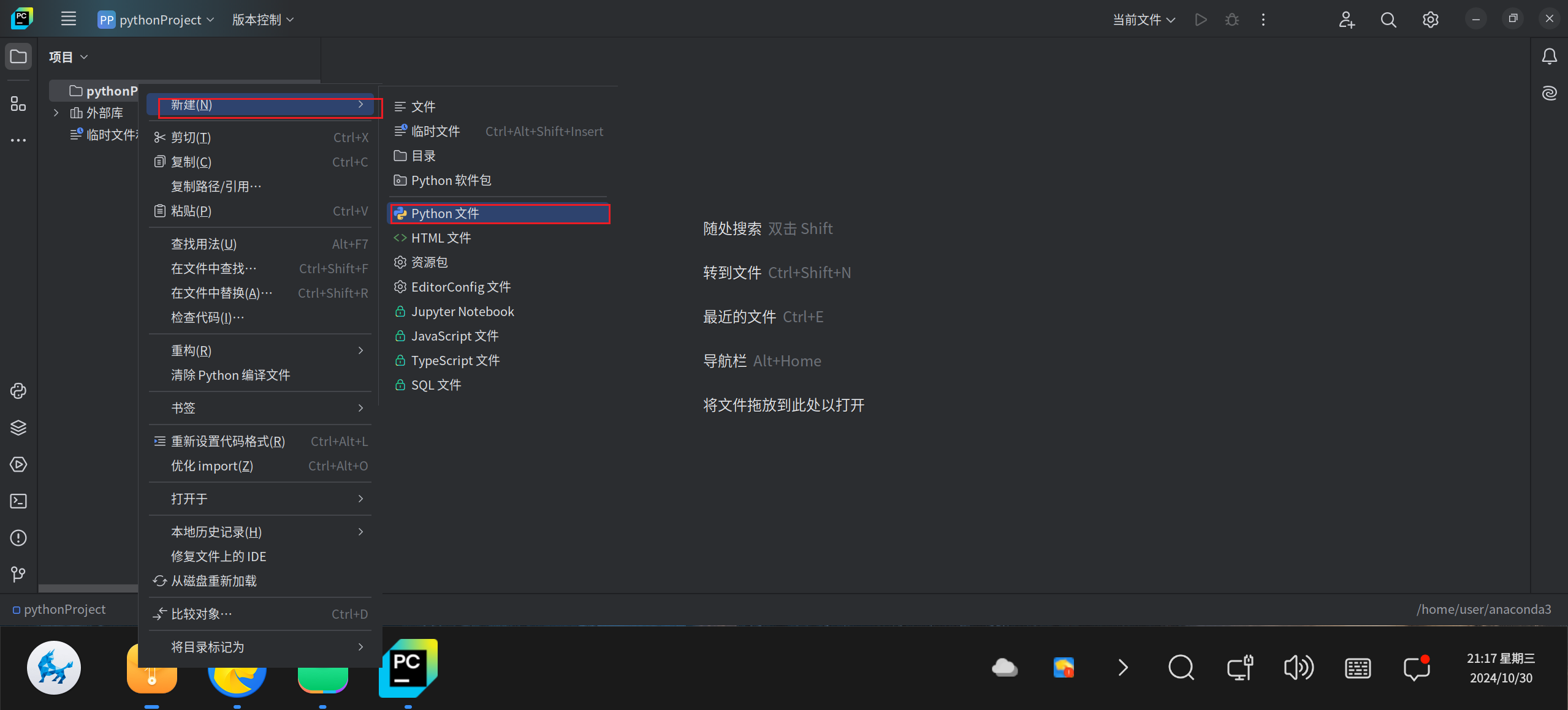
Task: Choose 复制(C) from context menu
Action: click(260, 162)
